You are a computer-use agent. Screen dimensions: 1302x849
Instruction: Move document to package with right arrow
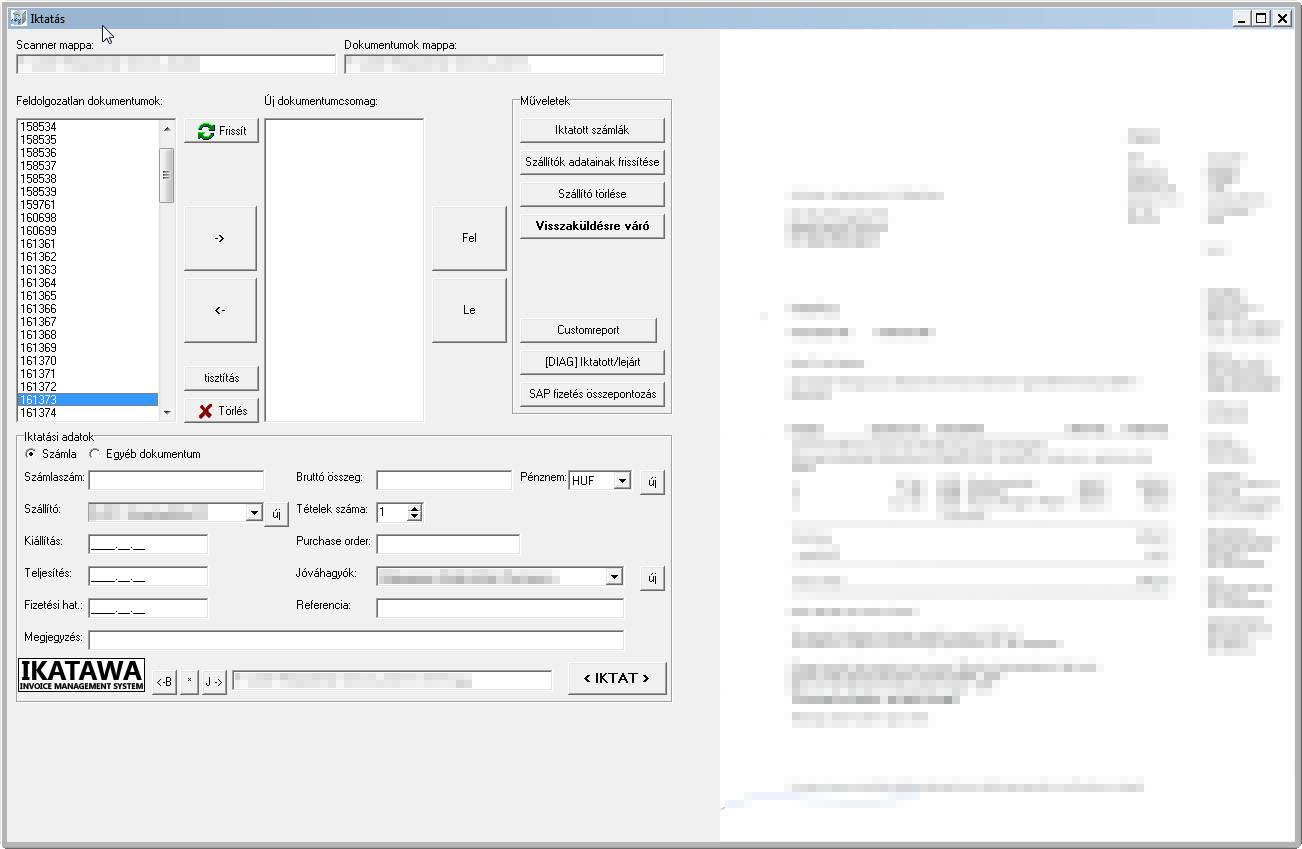[x=220, y=238]
